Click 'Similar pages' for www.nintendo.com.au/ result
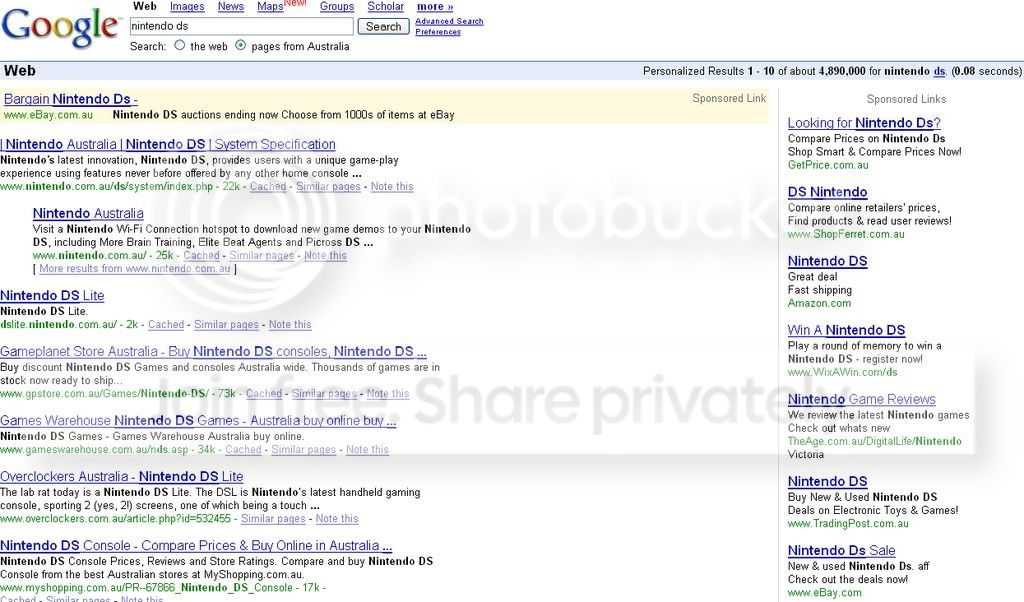 pyautogui.click(x=261, y=255)
